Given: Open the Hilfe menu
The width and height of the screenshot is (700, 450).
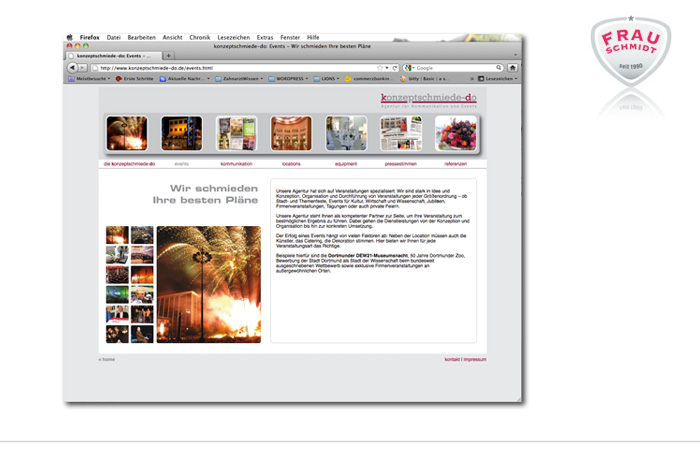Looking at the screenshot, I should [313, 38].
